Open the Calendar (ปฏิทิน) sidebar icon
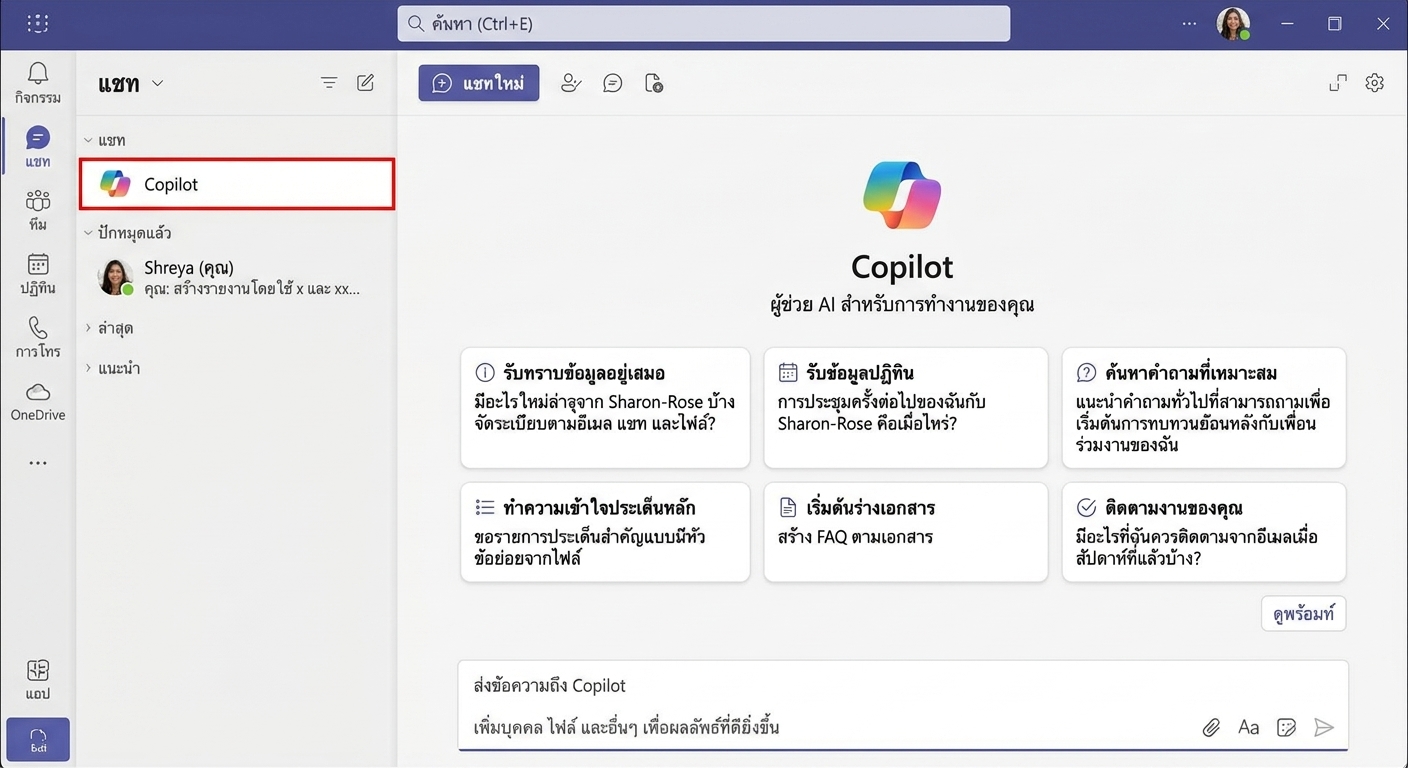This screenshot has width=1408, height=768. click(38, 273)
